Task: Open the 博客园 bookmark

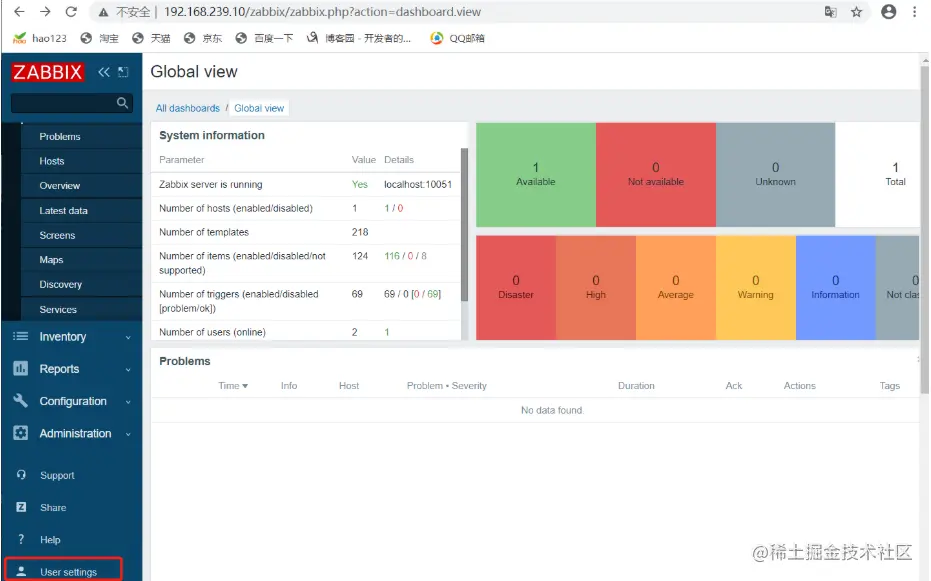Action: tap(359, 39)
